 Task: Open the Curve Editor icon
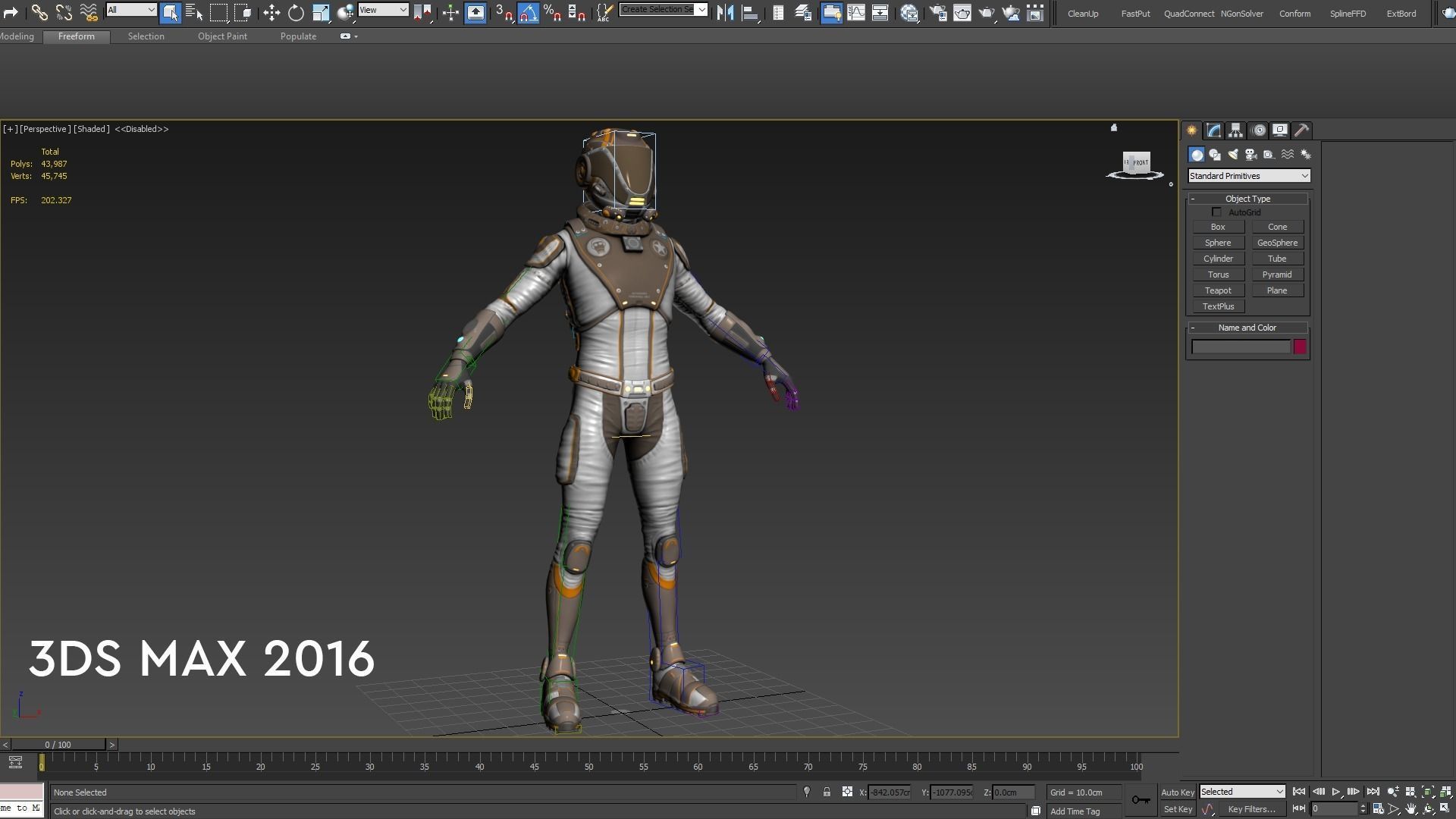[856, 12]
